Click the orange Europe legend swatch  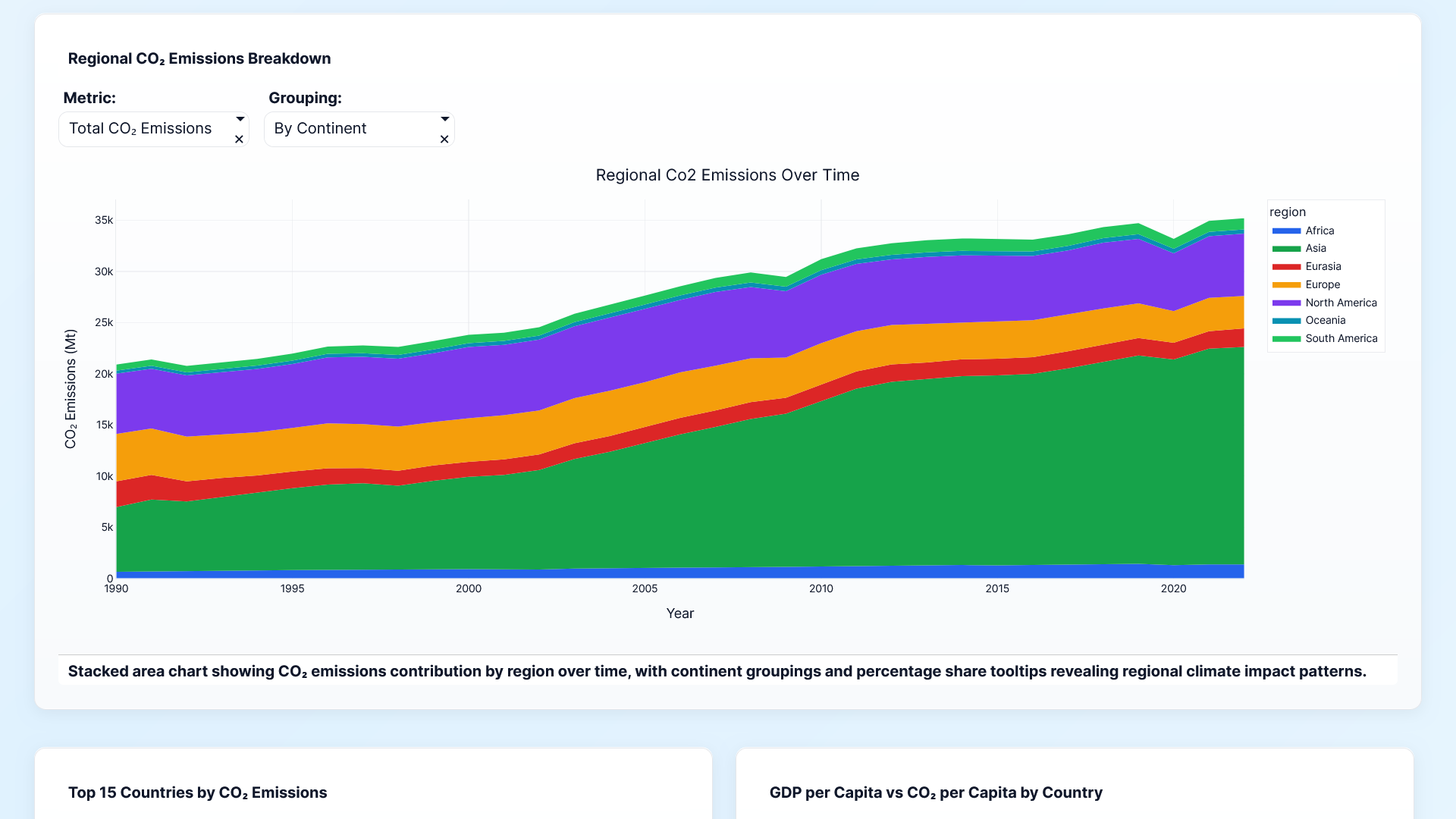pyautogui.click(x=1286, y=285)
